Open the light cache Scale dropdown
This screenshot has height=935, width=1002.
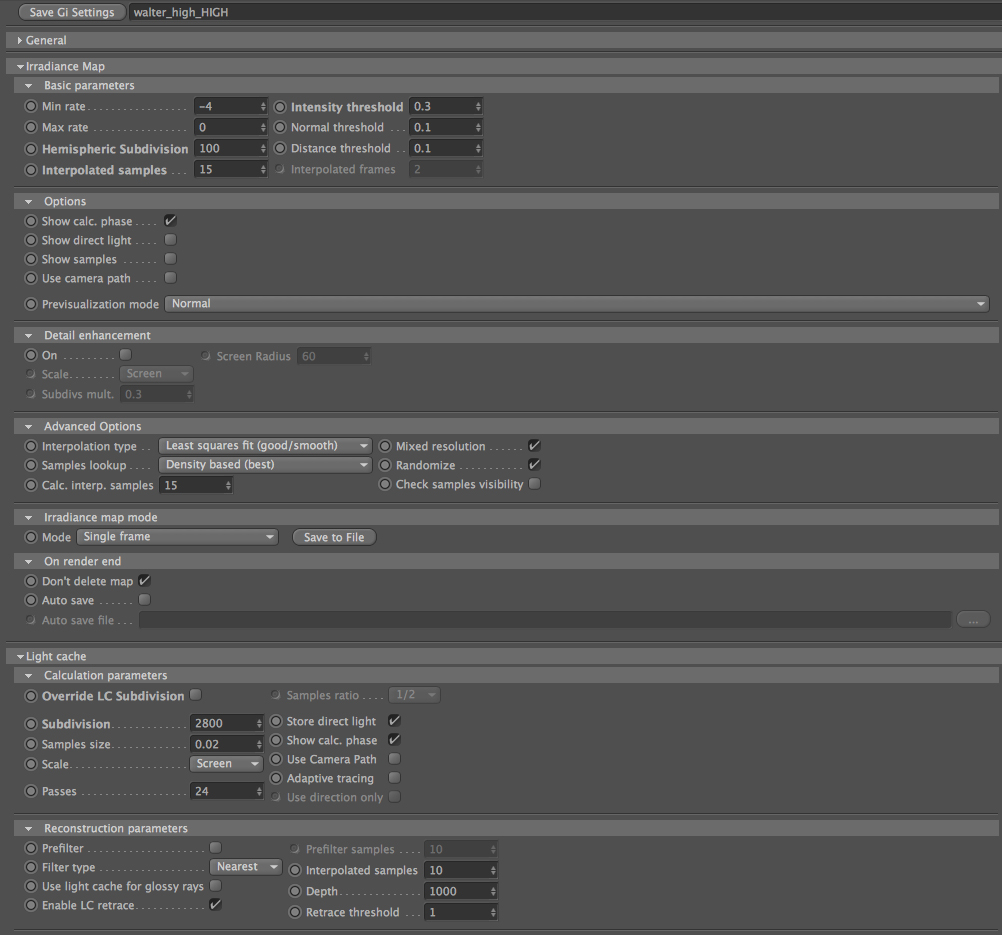pos(226,764)
